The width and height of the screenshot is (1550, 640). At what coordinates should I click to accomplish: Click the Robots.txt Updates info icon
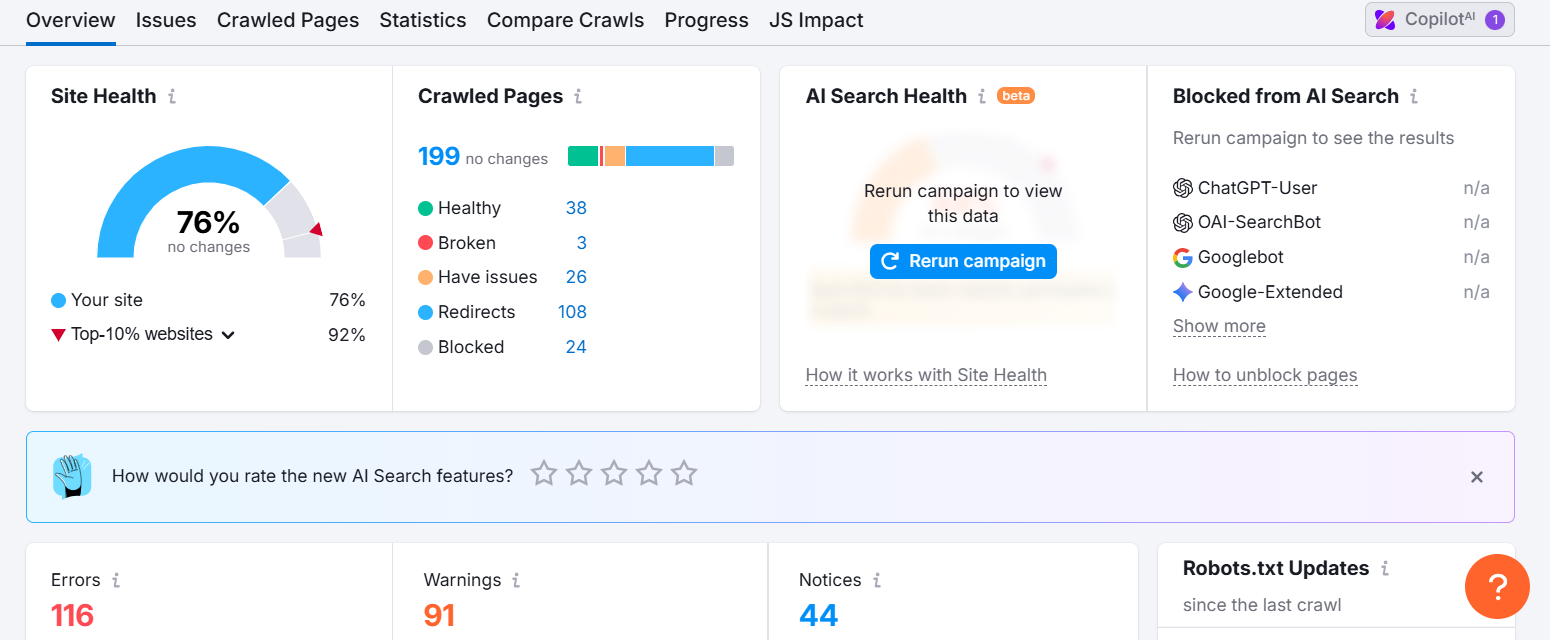[x=1385, y=569]
